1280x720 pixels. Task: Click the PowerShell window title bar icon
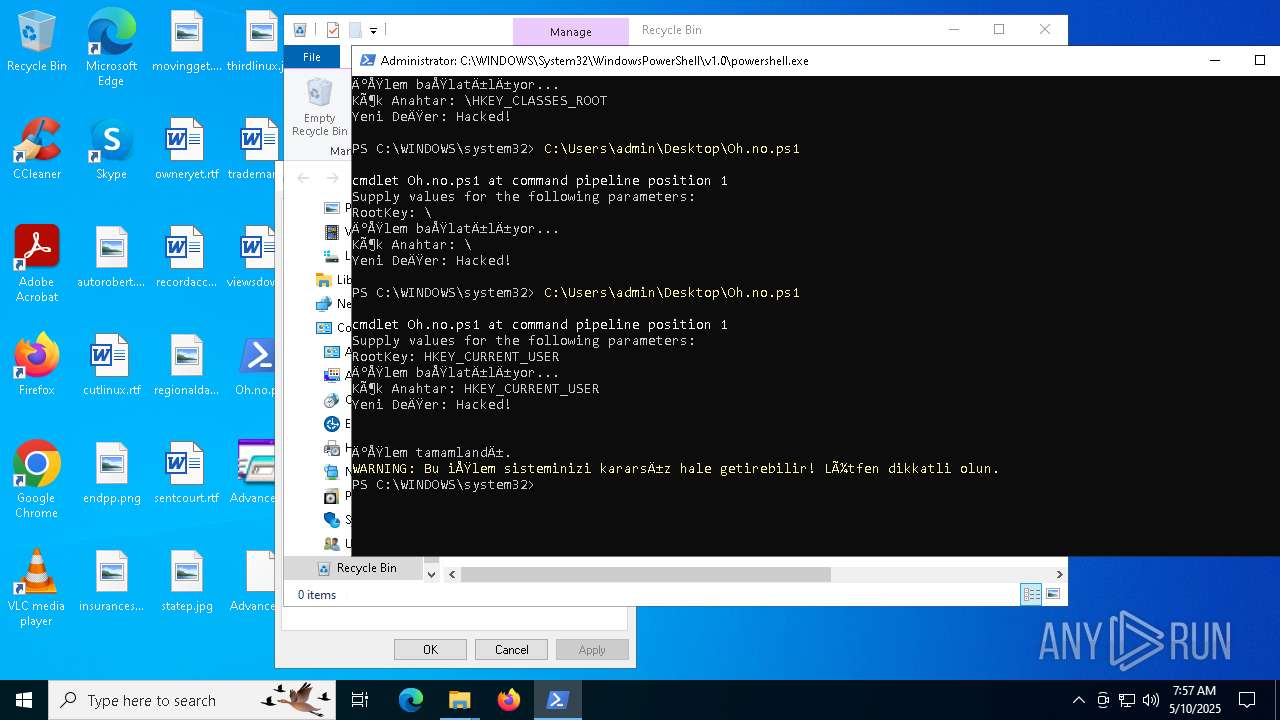pyautogui.click(x=367, y=60)
